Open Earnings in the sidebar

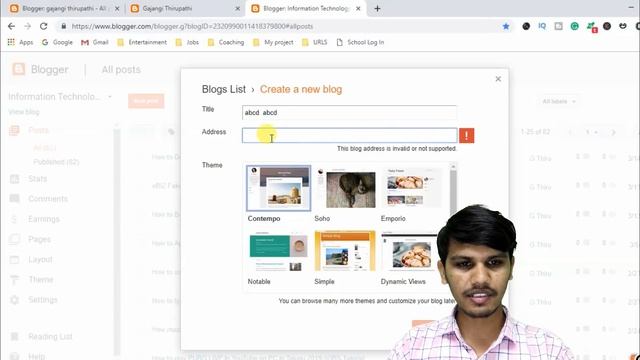[x=44, y=219]
